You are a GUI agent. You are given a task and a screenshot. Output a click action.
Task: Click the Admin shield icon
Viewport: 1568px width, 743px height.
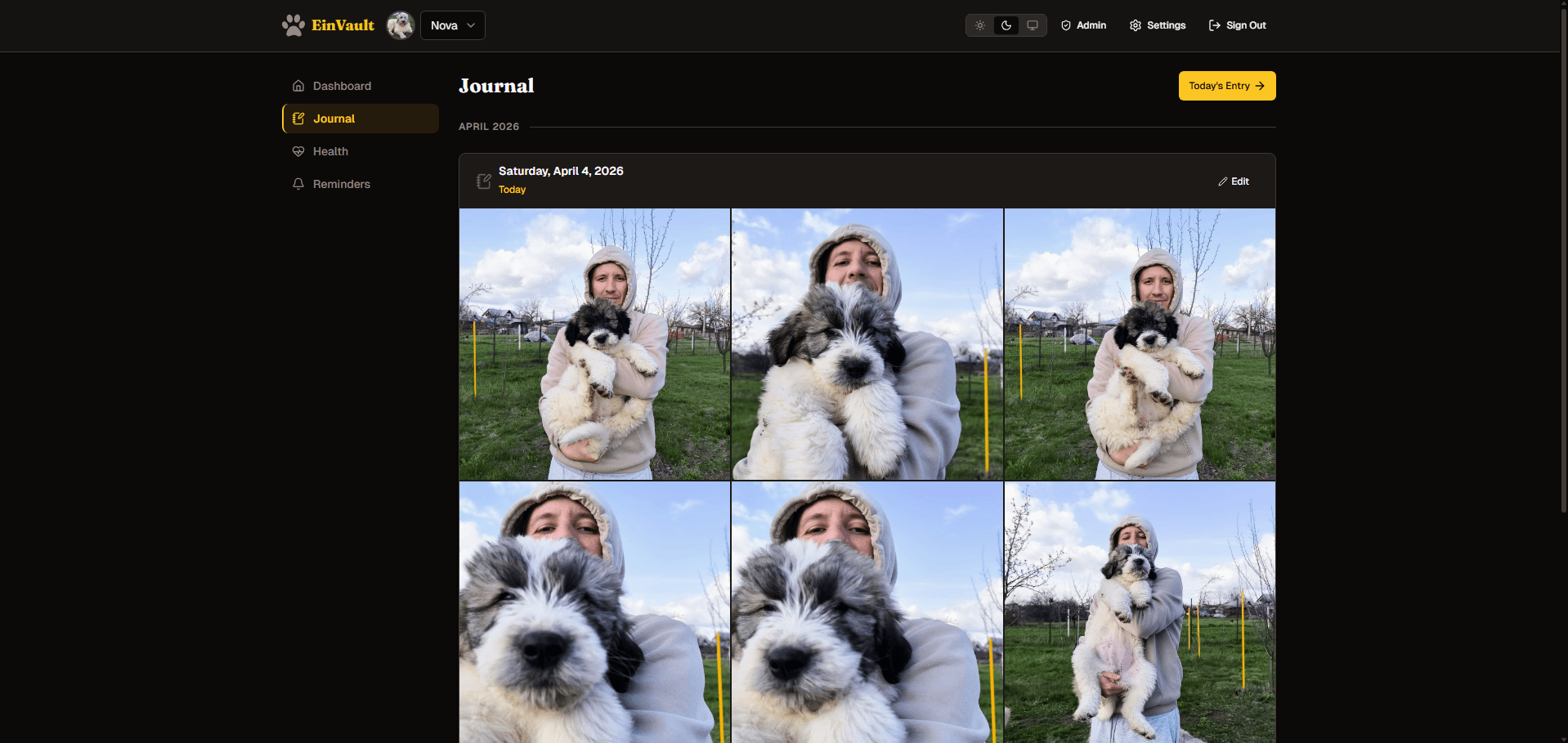[1066, 25]
